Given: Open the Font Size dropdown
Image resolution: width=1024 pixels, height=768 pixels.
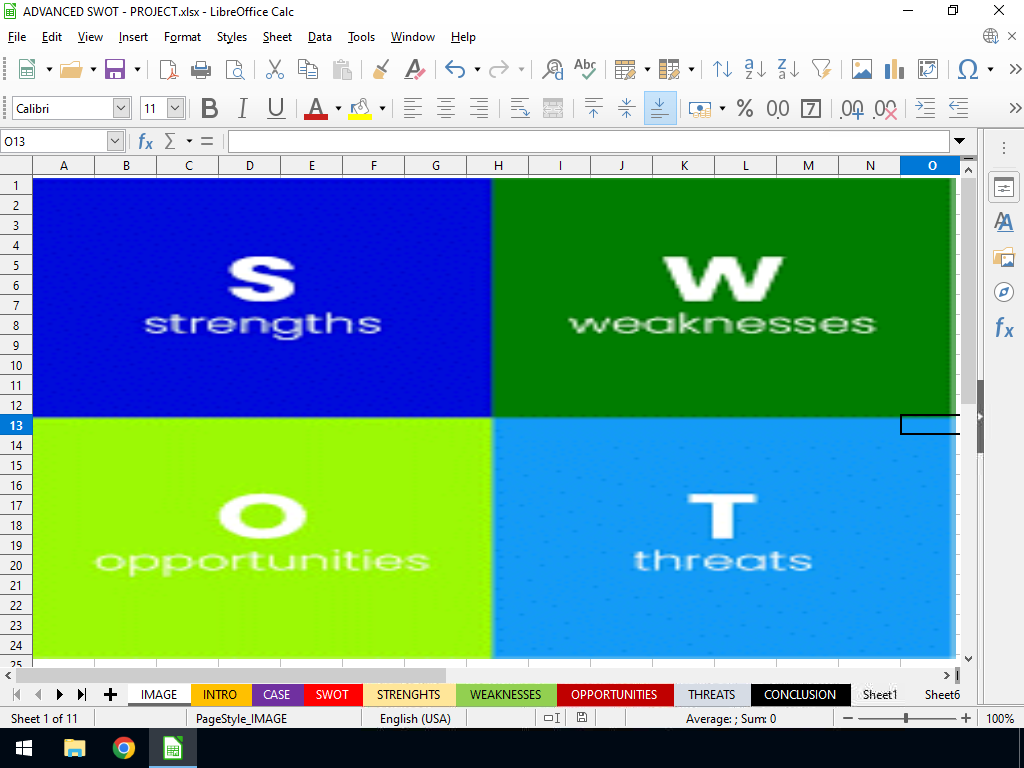Looking at the screenshot, I should (x=175, y=108).
